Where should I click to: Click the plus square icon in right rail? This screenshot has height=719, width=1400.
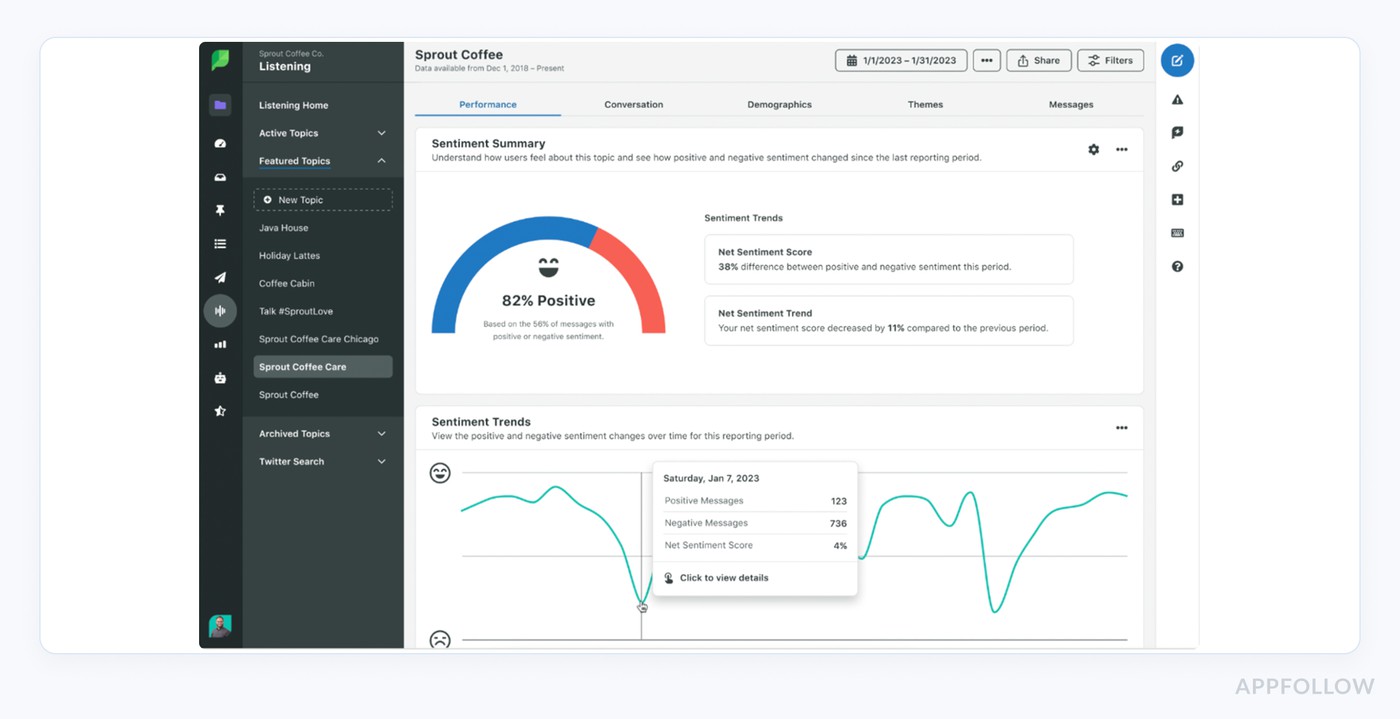pos(1177,200)
